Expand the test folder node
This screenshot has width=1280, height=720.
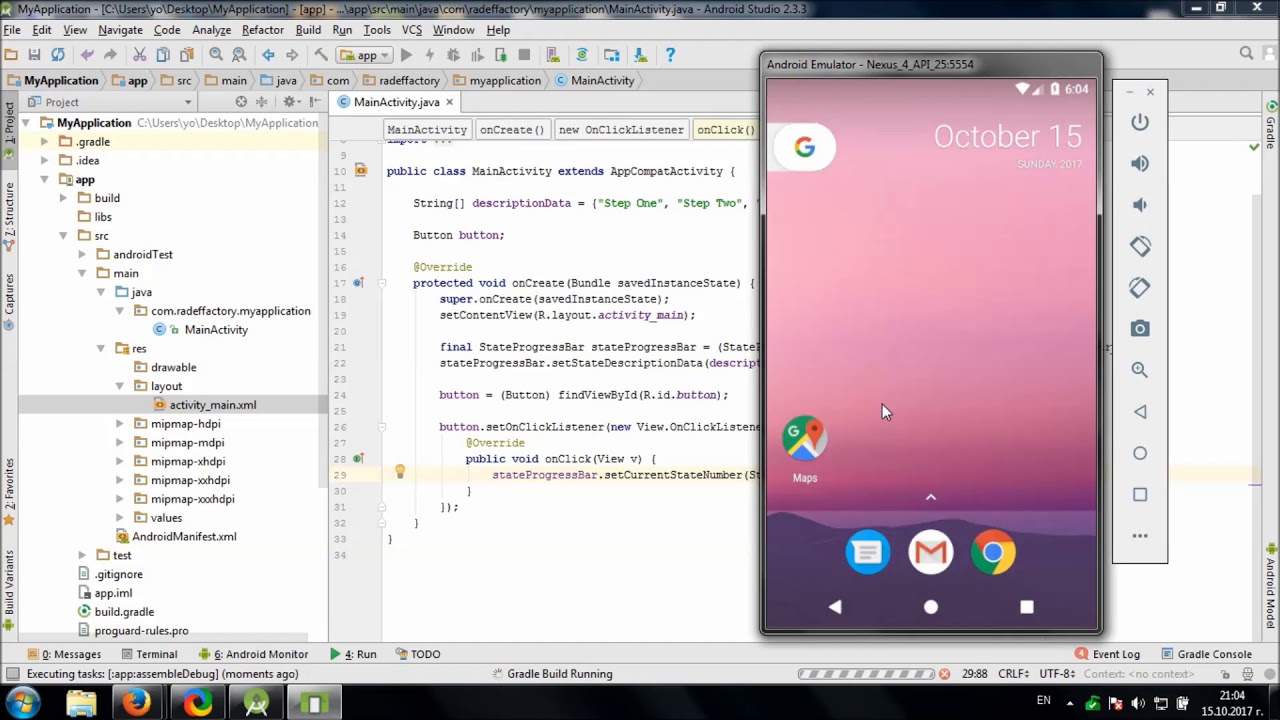[82, 555]
